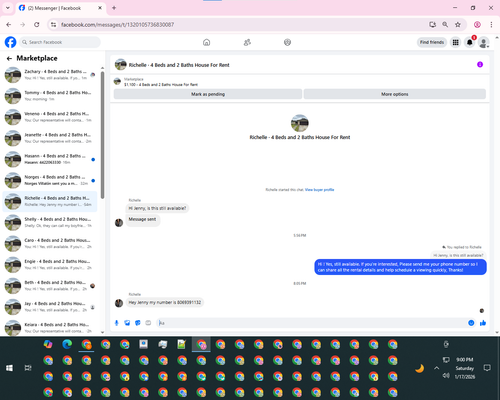Select the Messenger | Facebook tab
This screenshot has width=500, height=400.
click(61, 8)
